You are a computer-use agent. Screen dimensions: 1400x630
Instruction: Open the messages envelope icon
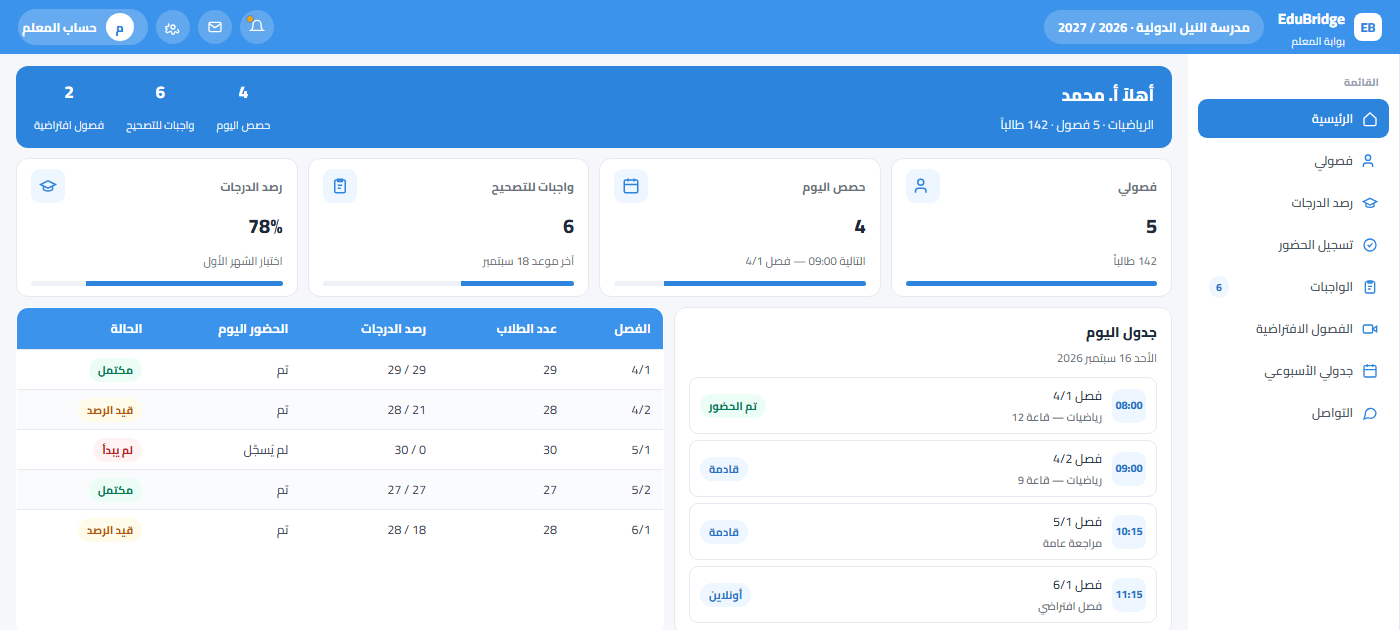215,27
